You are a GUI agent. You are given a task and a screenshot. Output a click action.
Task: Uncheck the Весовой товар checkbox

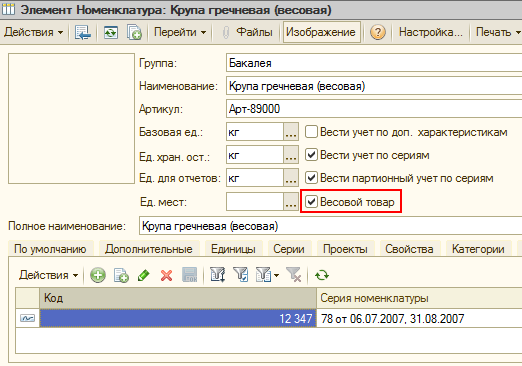[x=311, y=201]
